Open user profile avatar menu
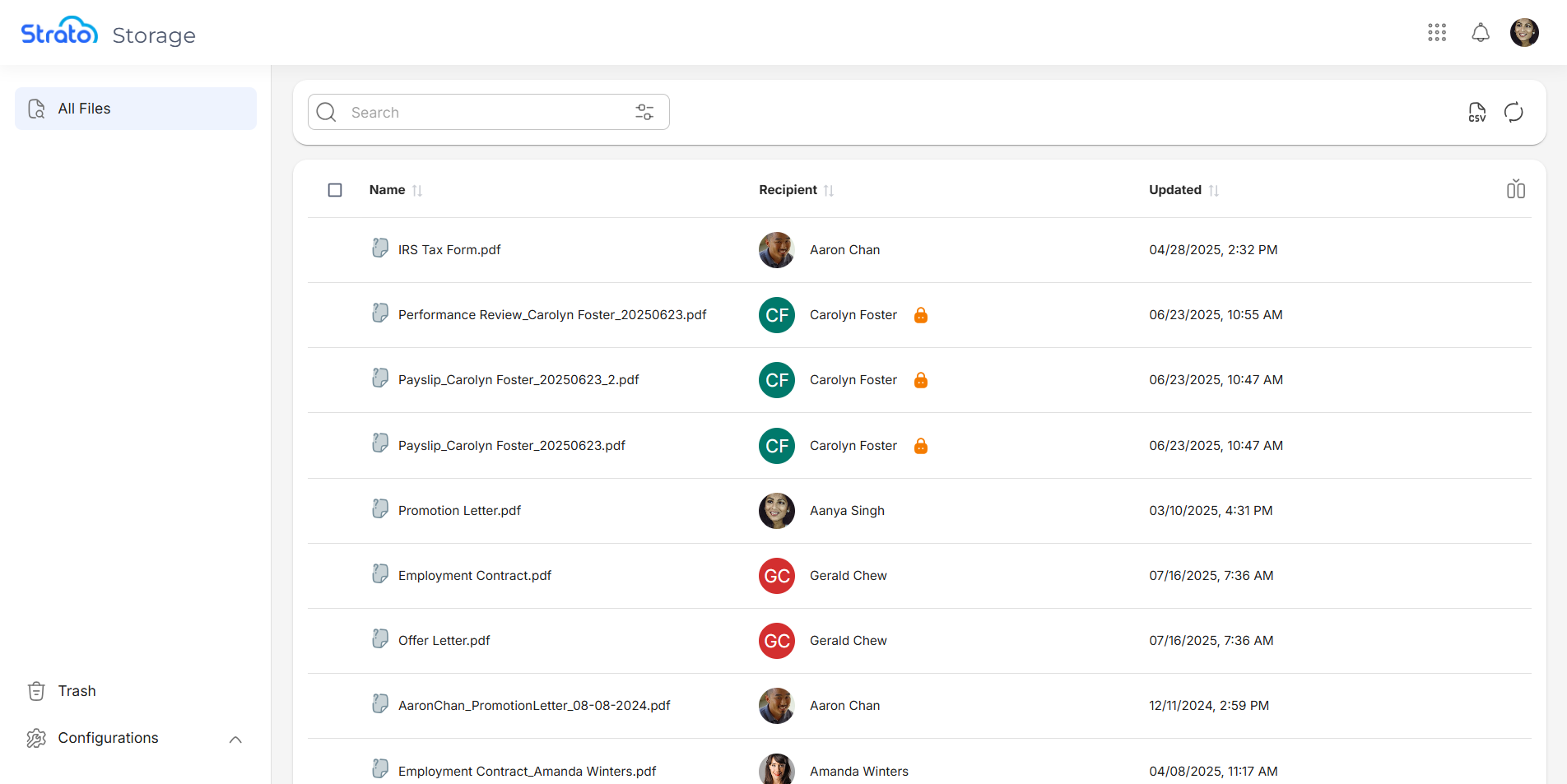Image resolution: width=1567 pixels, height=784 pixels. click(x=1524, y=32)
